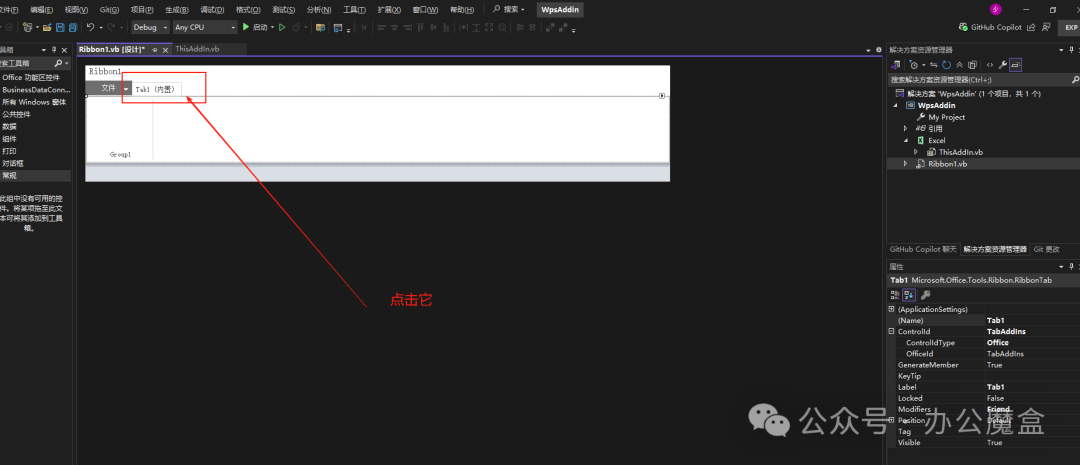1080x465 pixels.
Task: Click the gear icon at the document tab bar end
Action: coord(878,50)
